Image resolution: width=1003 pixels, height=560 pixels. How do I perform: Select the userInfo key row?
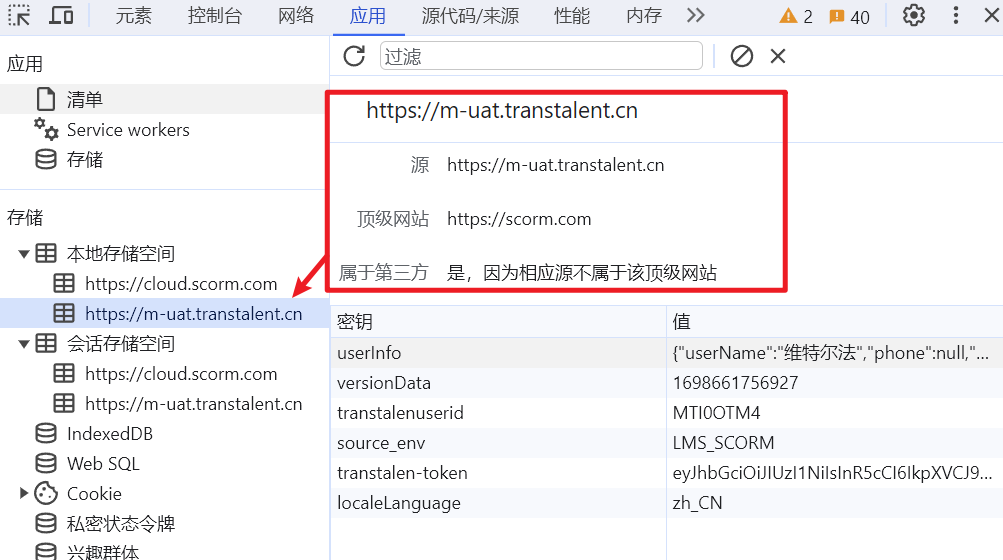click(667, 353)
